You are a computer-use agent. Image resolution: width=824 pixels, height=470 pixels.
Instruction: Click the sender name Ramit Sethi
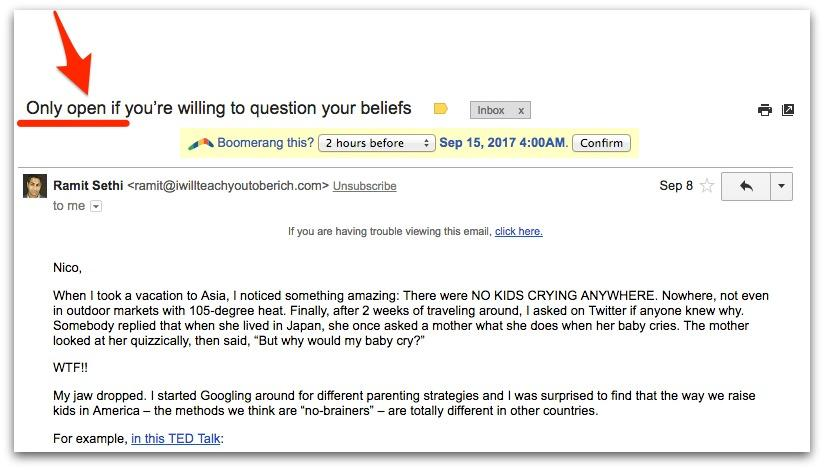click(x=88, y=185)
